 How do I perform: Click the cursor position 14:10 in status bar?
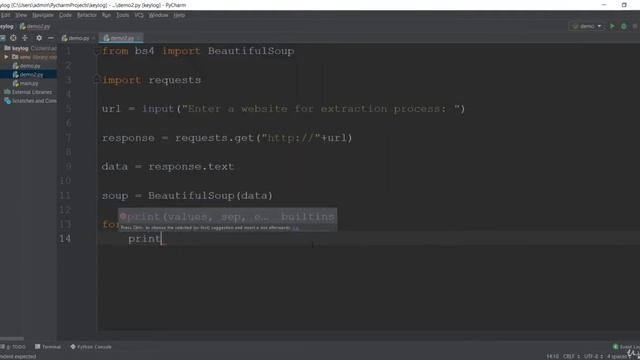tap(552, 356)
